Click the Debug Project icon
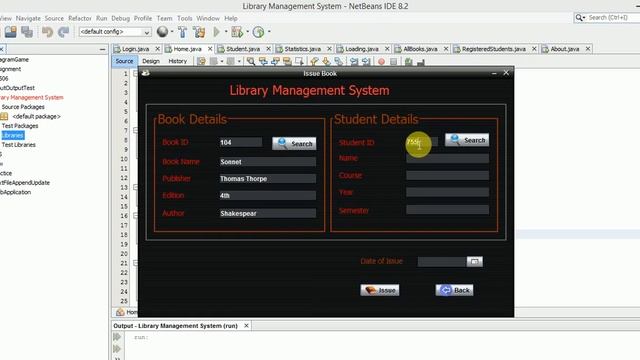This screenshot has height=360, width=640. tap(237, 31)
